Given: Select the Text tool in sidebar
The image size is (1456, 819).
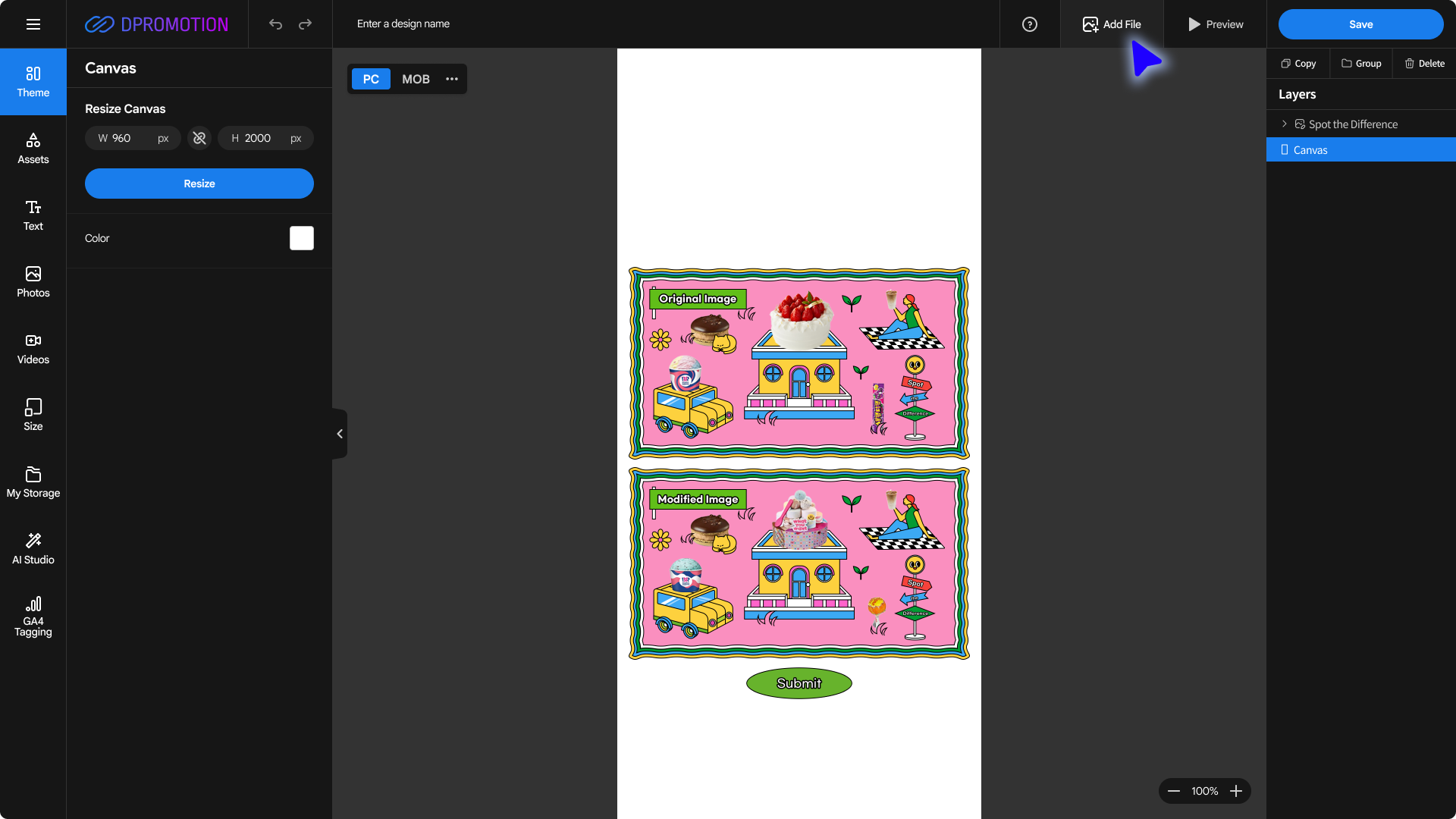Looking at the screenshot, I should click(x=33, y=215).
